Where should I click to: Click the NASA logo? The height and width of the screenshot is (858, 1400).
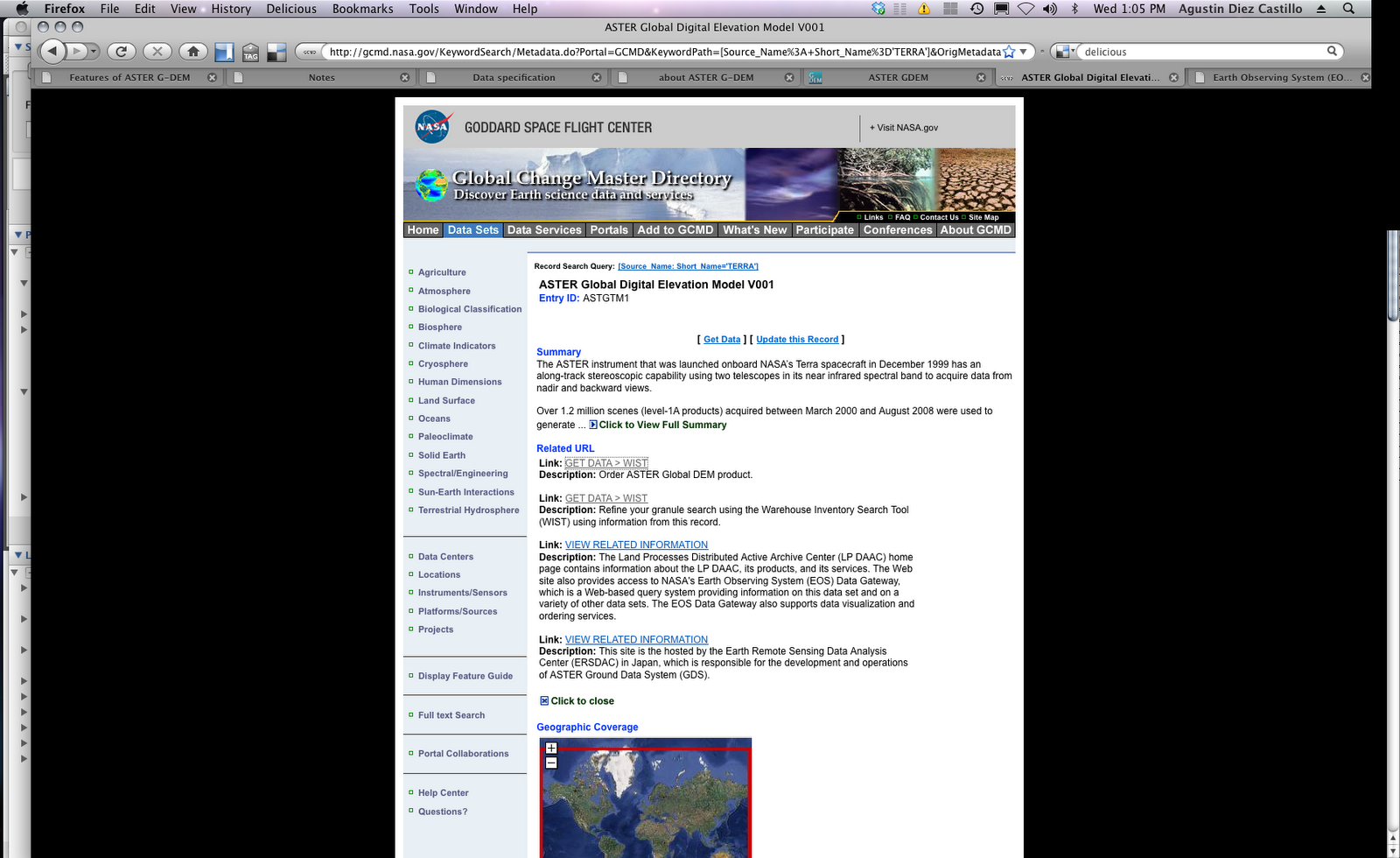click(x=432, y=127)
